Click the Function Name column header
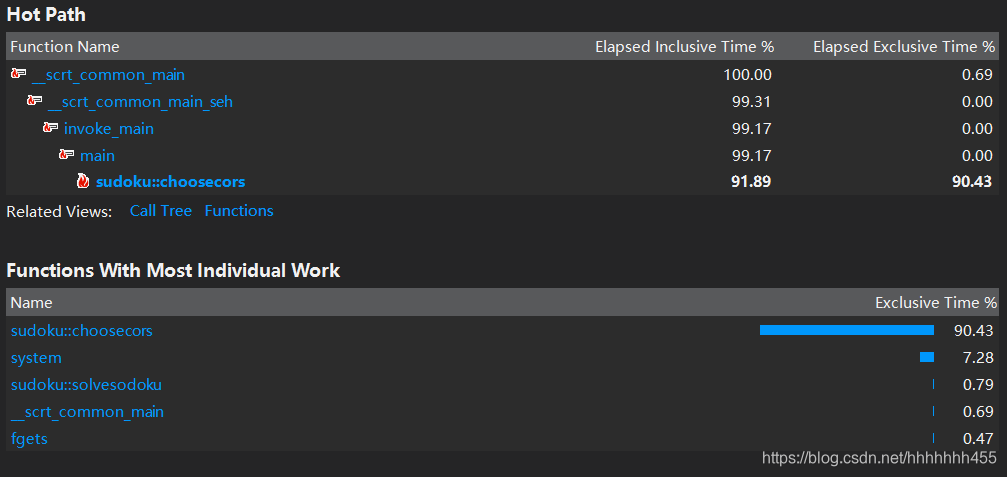Image resolution: width=1007 pixels, height=477 pixels. click(x=65, y=47)
